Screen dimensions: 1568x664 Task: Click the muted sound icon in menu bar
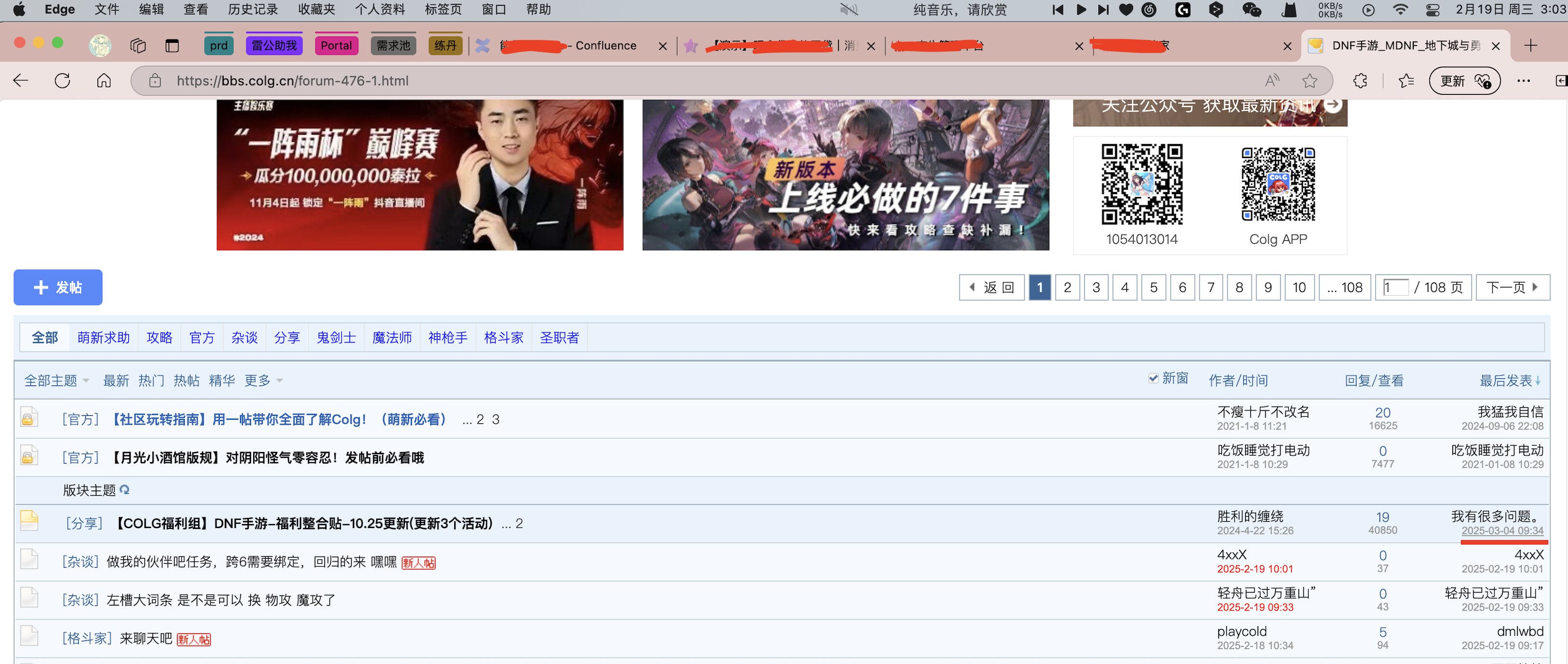pyautogui.click(x=849, y=10)
